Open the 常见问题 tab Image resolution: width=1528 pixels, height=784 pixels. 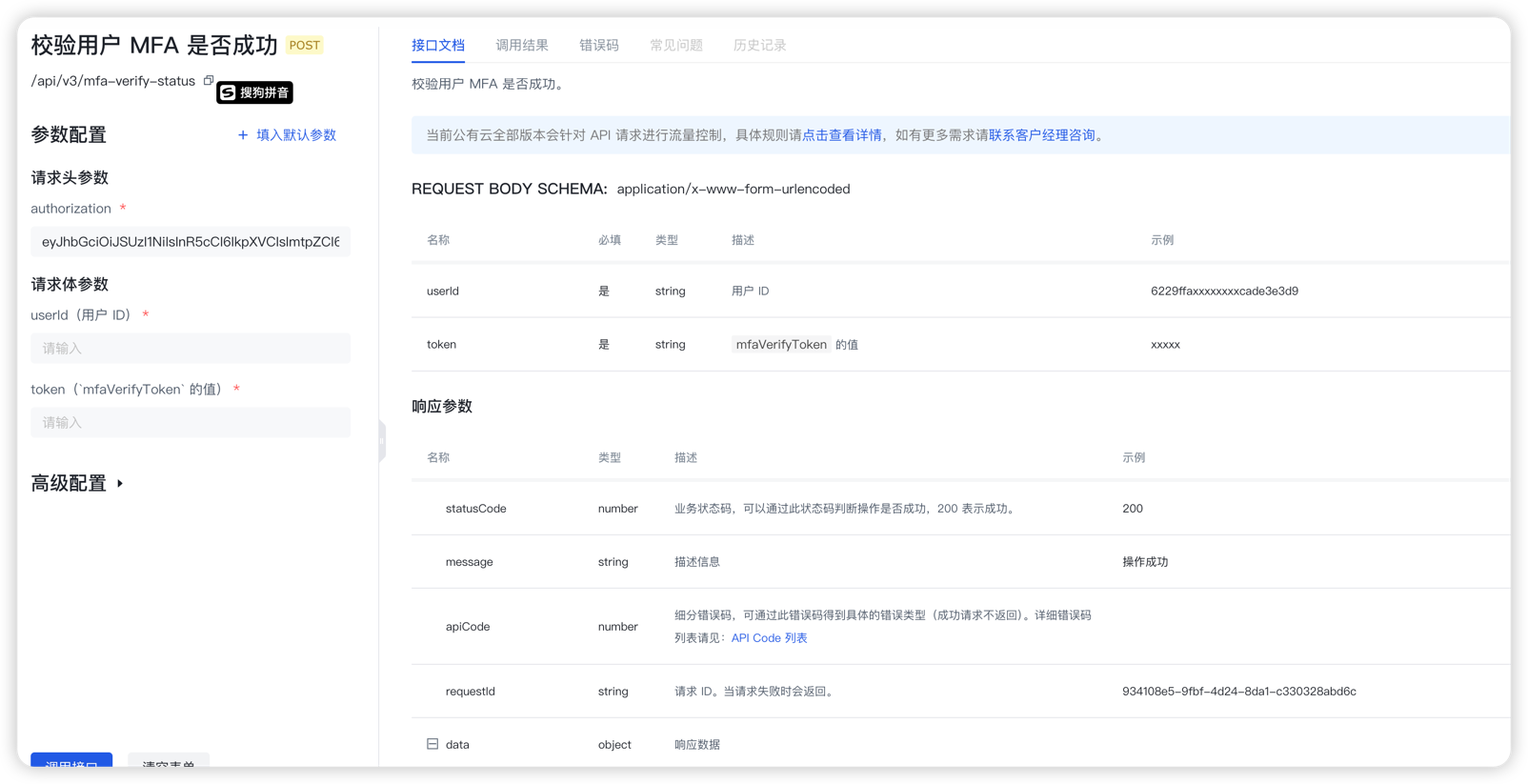pyautogui.click(x=676, y=46)
